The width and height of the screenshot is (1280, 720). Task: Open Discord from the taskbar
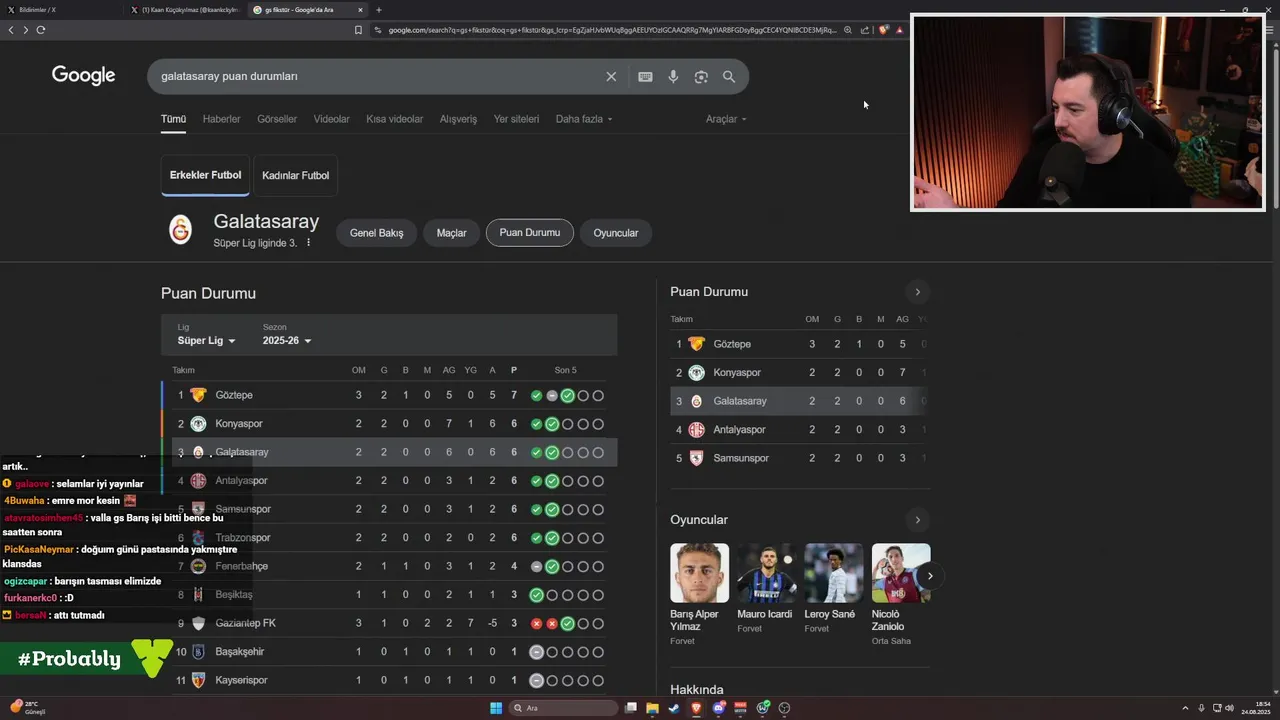(718, 708)
